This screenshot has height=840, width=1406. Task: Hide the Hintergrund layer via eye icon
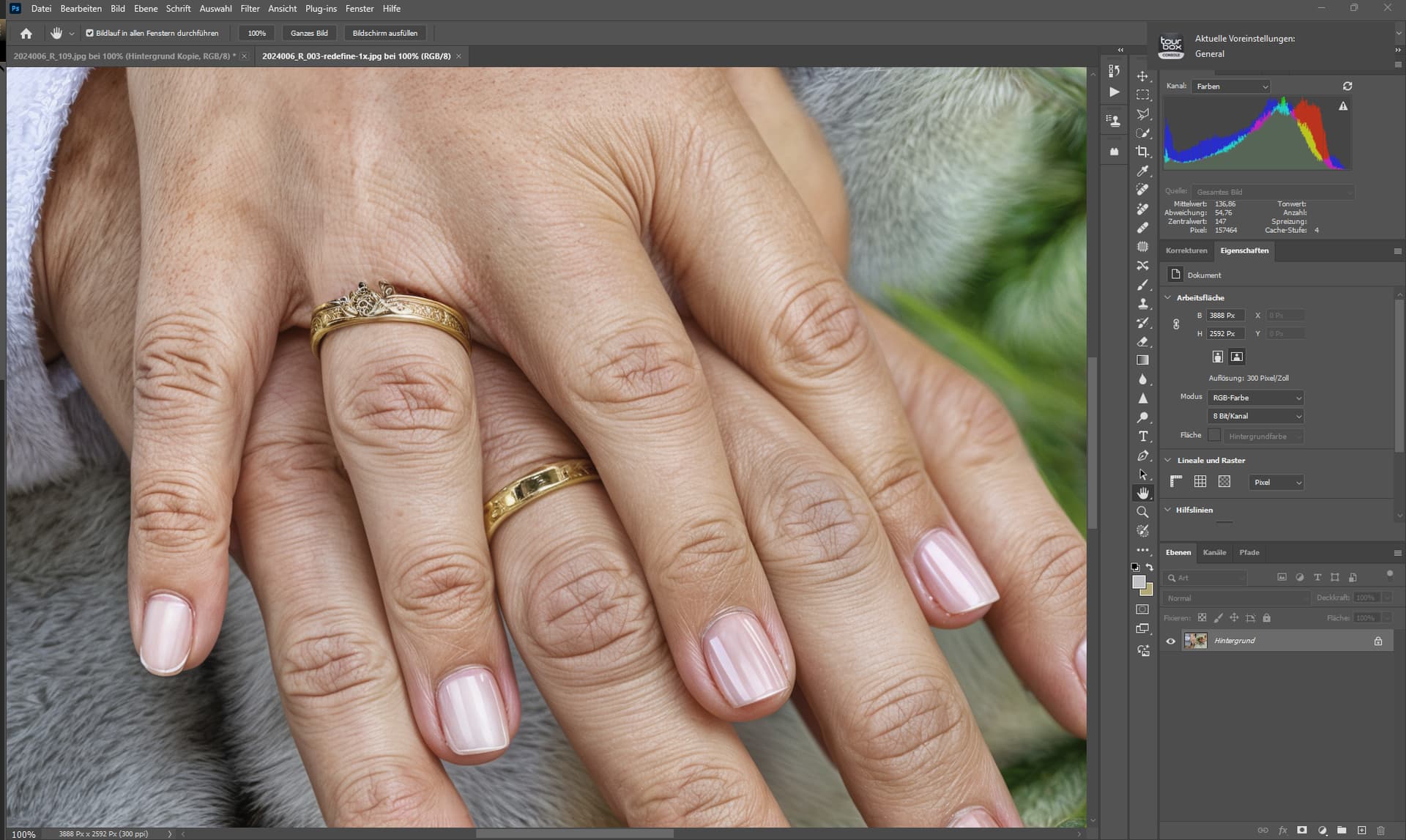1170,641
